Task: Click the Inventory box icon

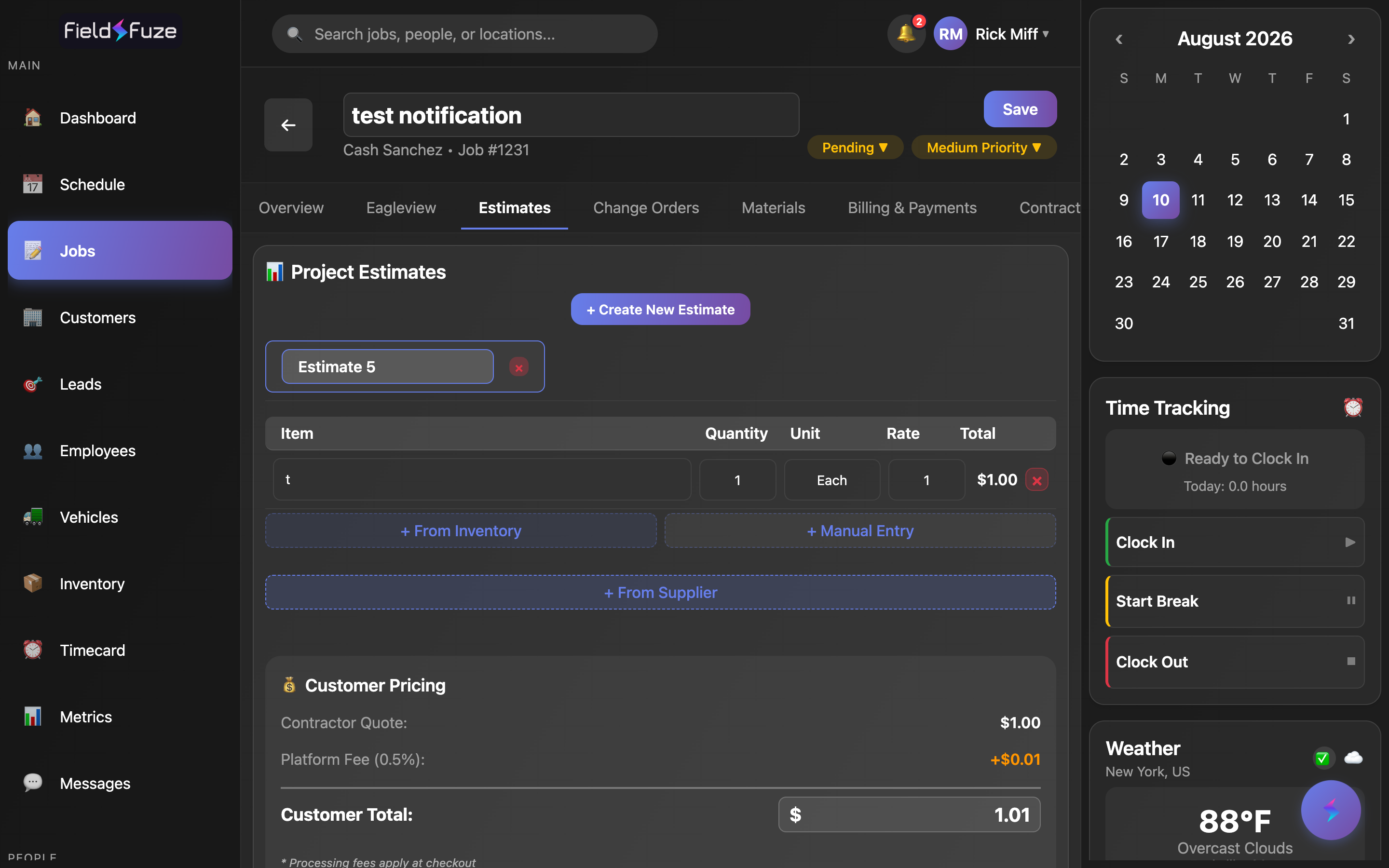Action: click(x=33, y=584)
